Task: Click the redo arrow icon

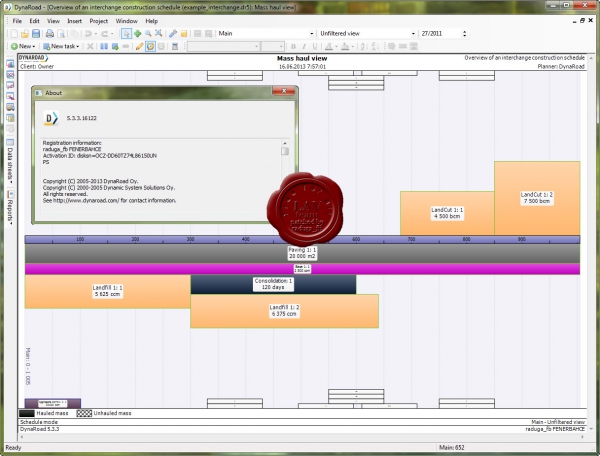Action: [x=104, y=34]
